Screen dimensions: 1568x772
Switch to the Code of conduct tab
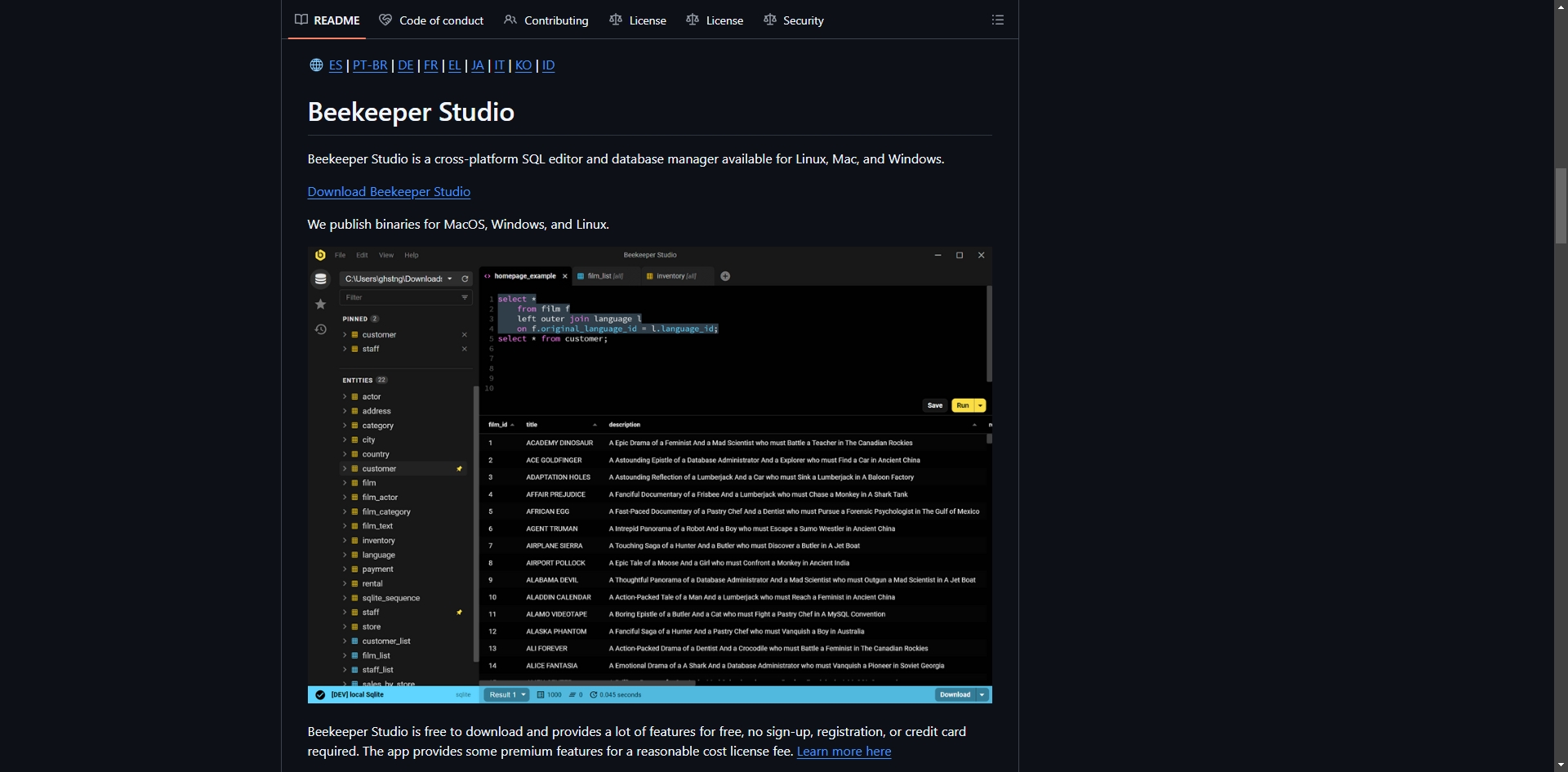click(x=431, y=20)
